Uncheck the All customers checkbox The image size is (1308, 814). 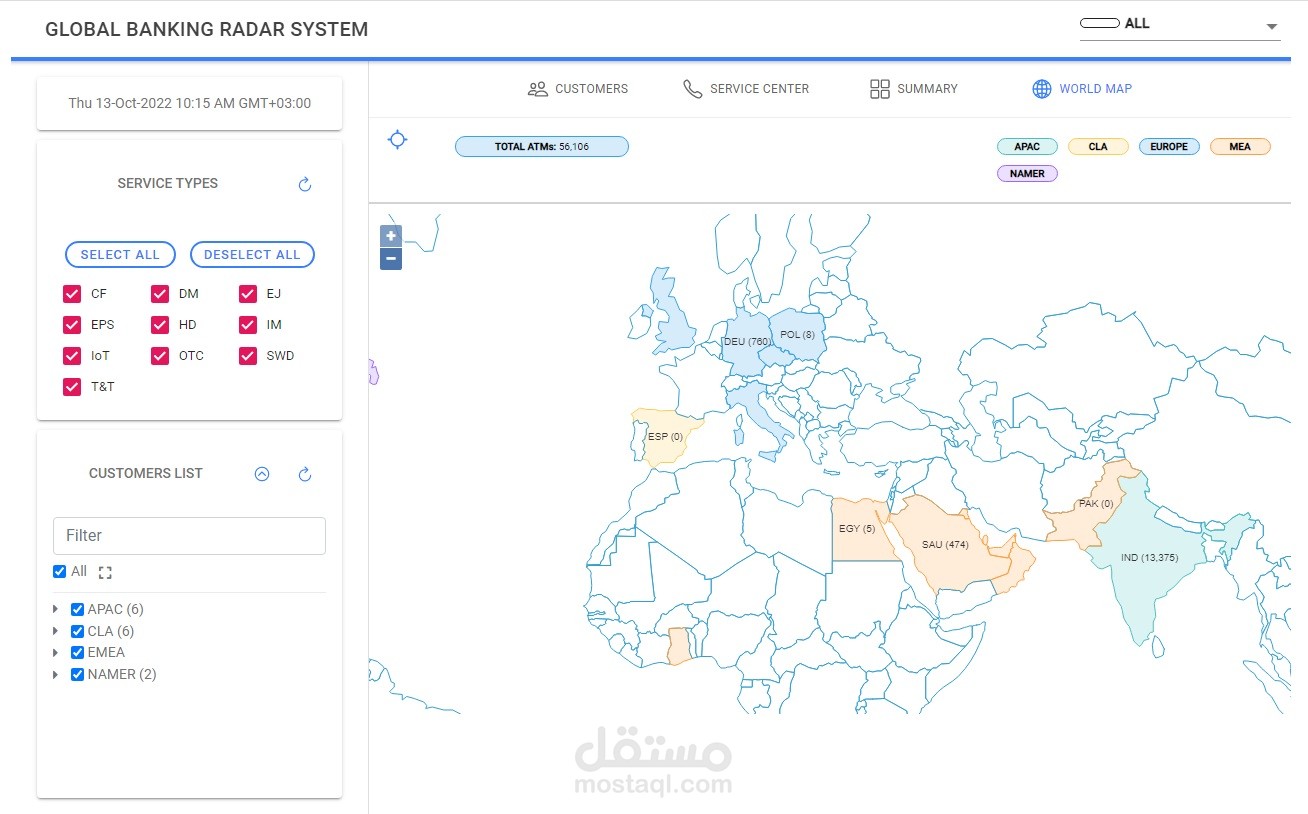tap(60, 571)
